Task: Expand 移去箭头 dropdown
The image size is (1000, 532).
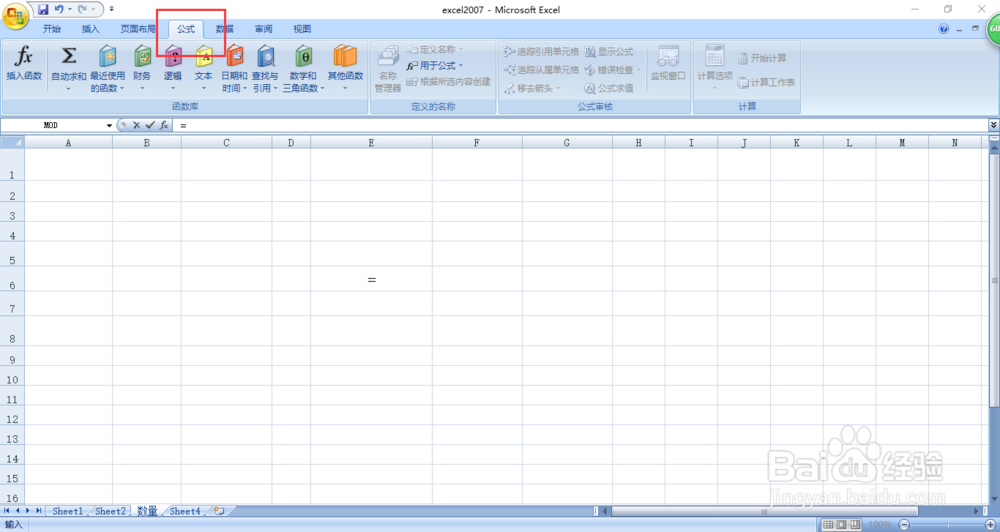Action: (x=558, y=88)
